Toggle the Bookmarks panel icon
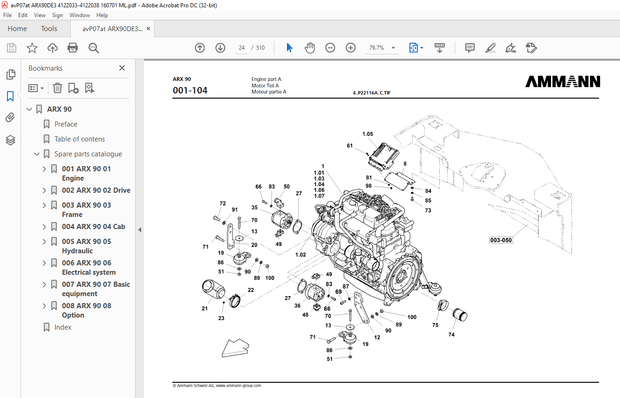Image resolution: width=620 pixels, height=398 pixels. [x=11, y=96]
